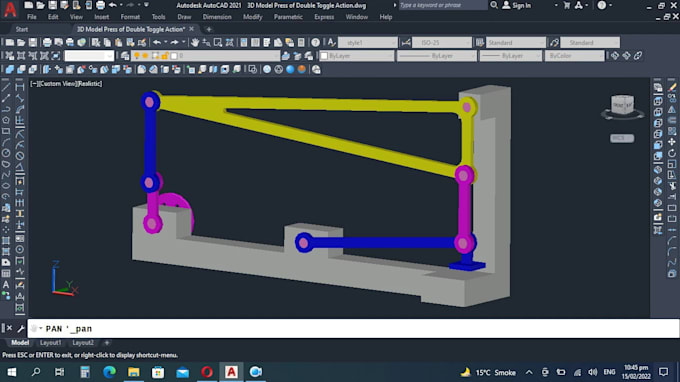The width and height of the screenshot is (680, 382).
Task: Open File Explorer from the Windows taskbar
Action: tap(134, 372)
